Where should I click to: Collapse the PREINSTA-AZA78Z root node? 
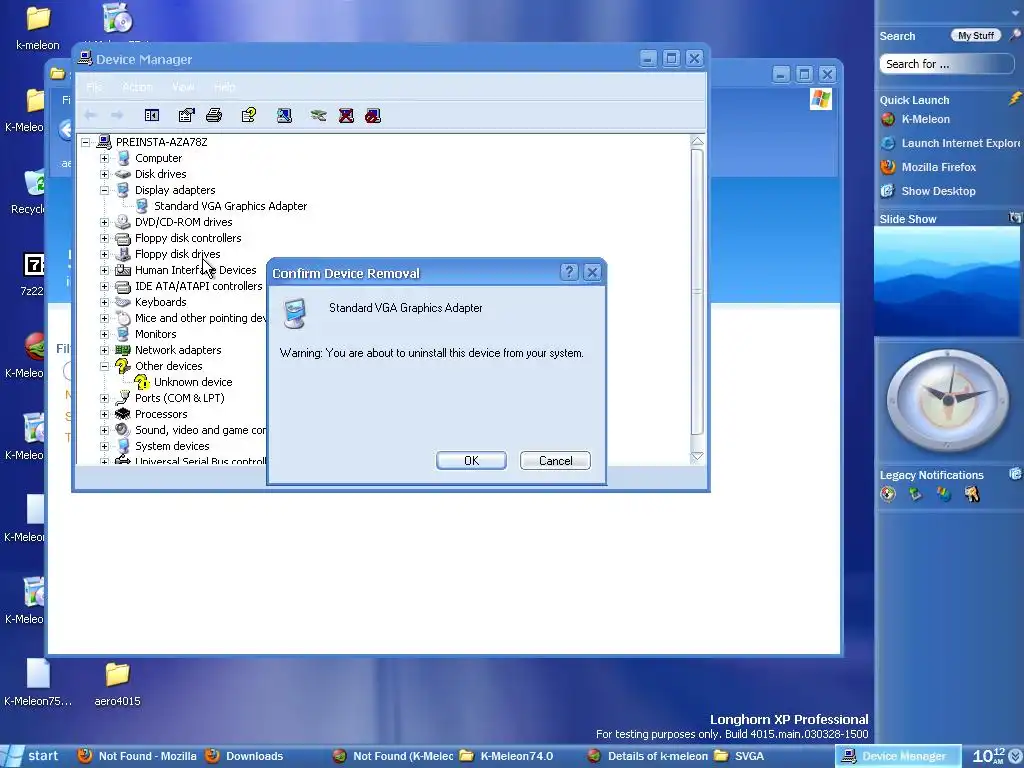point(86,142)
